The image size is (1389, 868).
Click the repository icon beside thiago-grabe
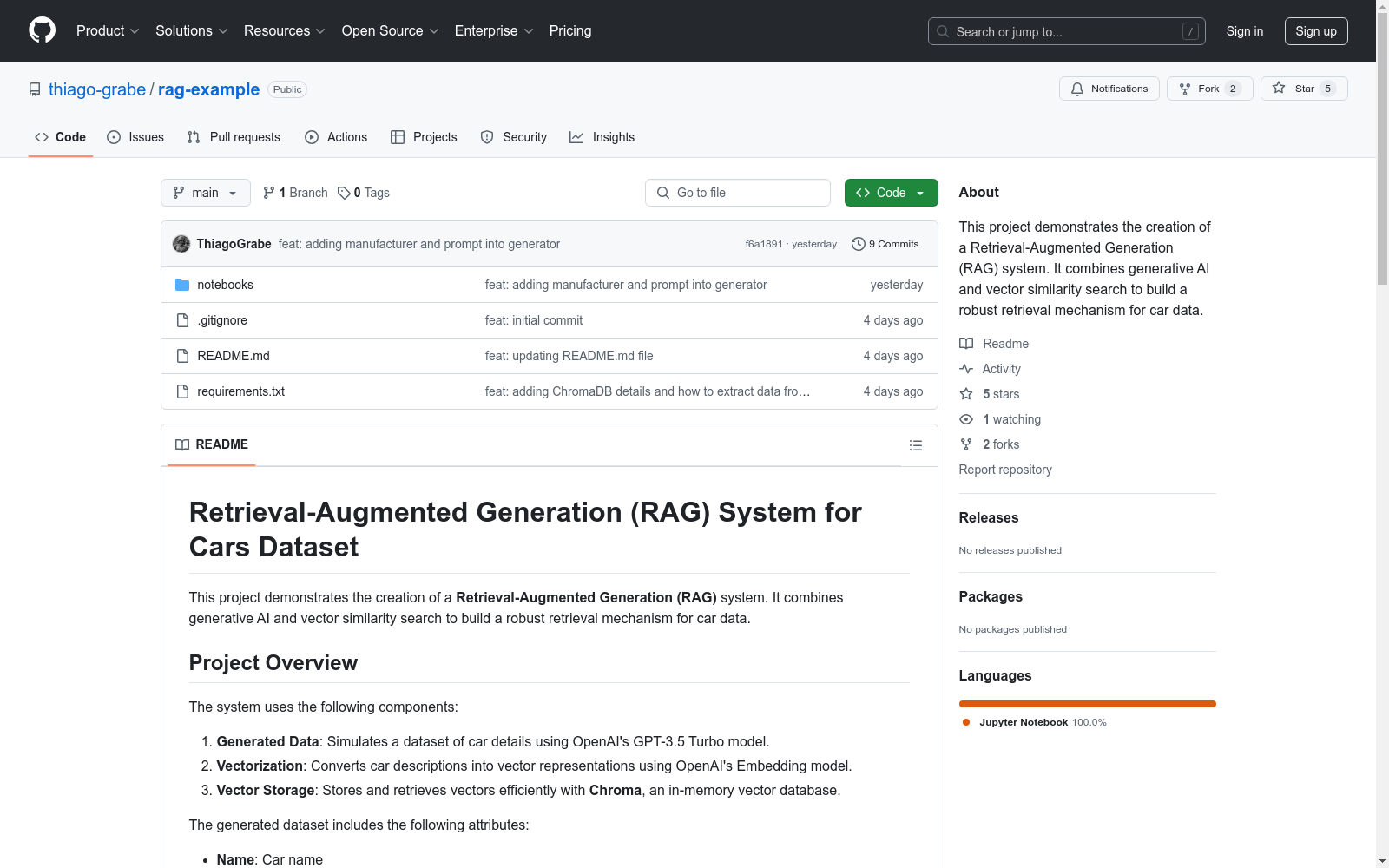(35, 89)
